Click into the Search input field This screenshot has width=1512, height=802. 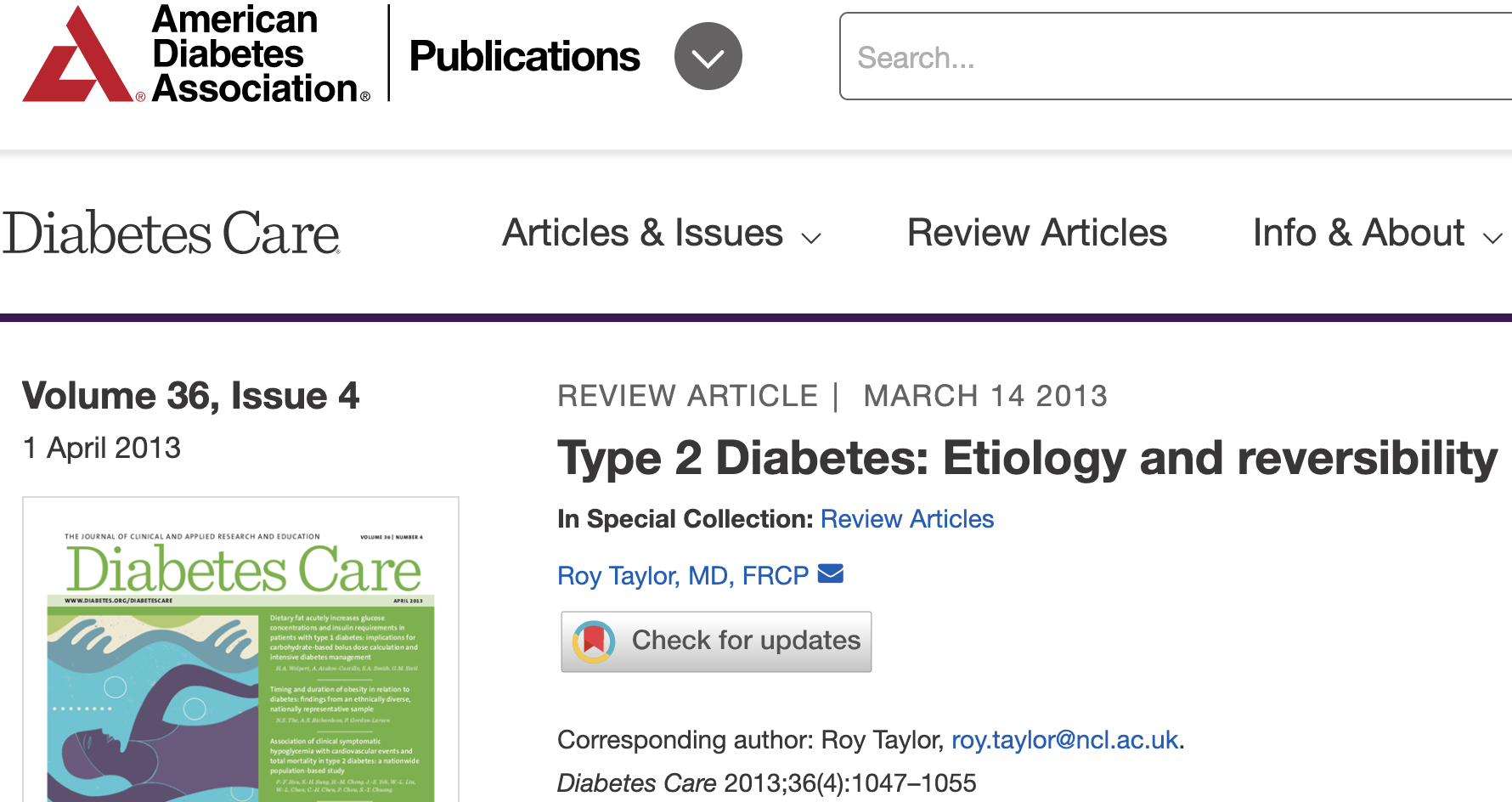pyautogui.click(x=1172, y=57)
